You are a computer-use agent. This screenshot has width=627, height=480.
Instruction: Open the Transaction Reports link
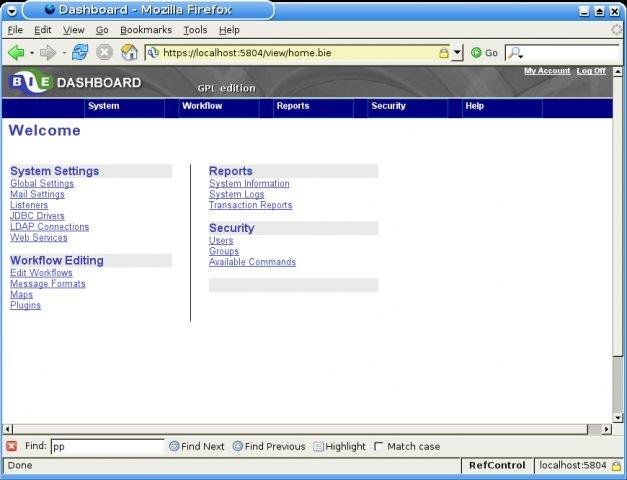point(250,205)
